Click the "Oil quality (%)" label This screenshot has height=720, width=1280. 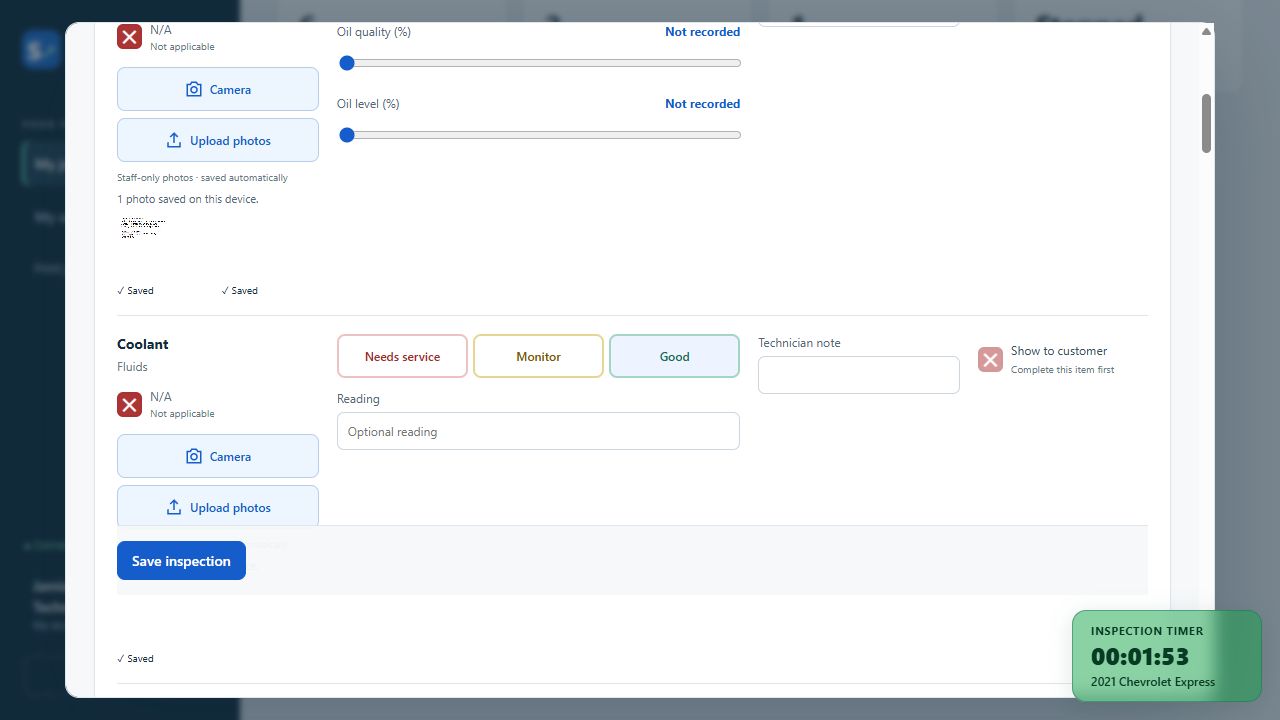click(x=374, y=32)
